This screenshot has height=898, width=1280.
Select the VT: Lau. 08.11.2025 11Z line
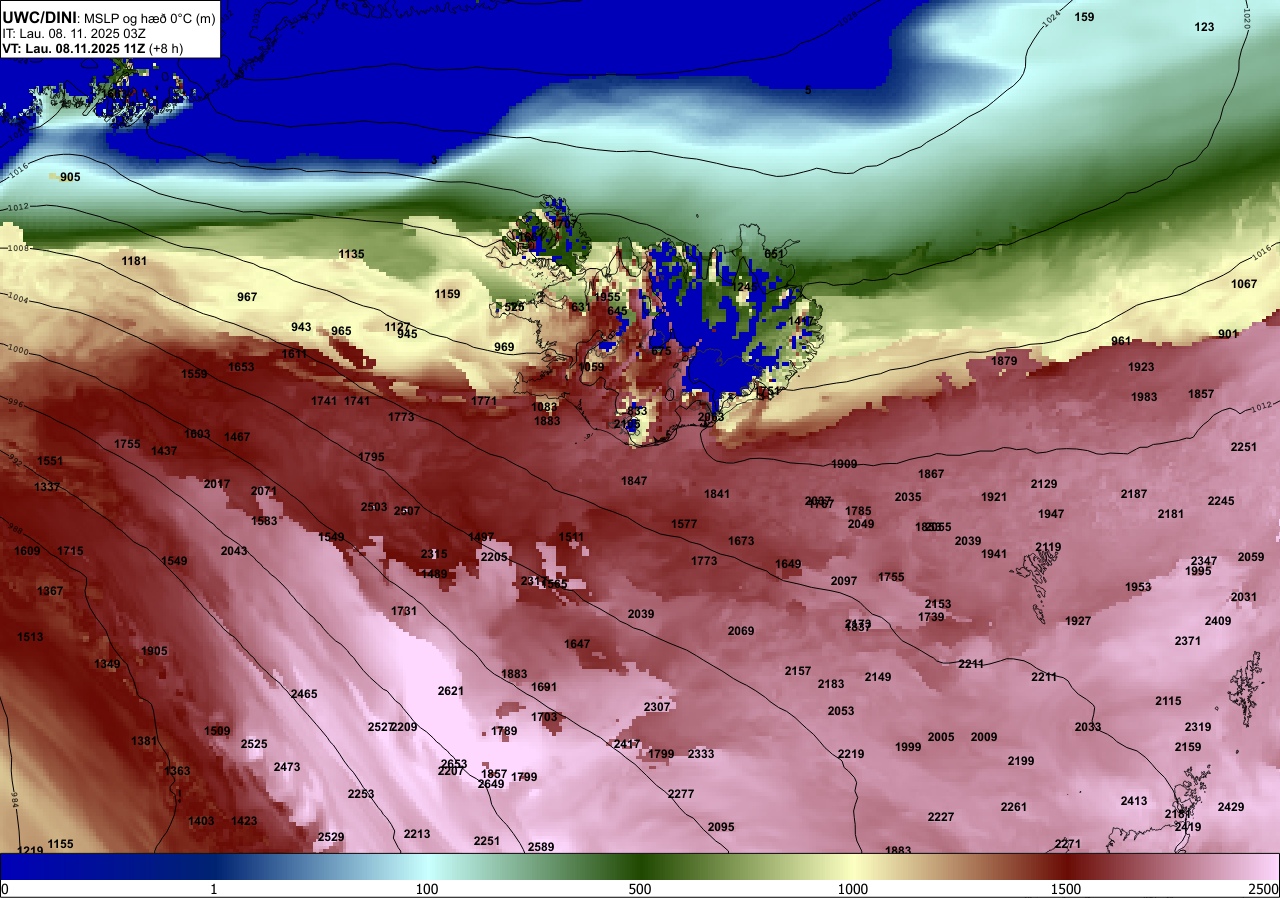click(x=92, y=48)
